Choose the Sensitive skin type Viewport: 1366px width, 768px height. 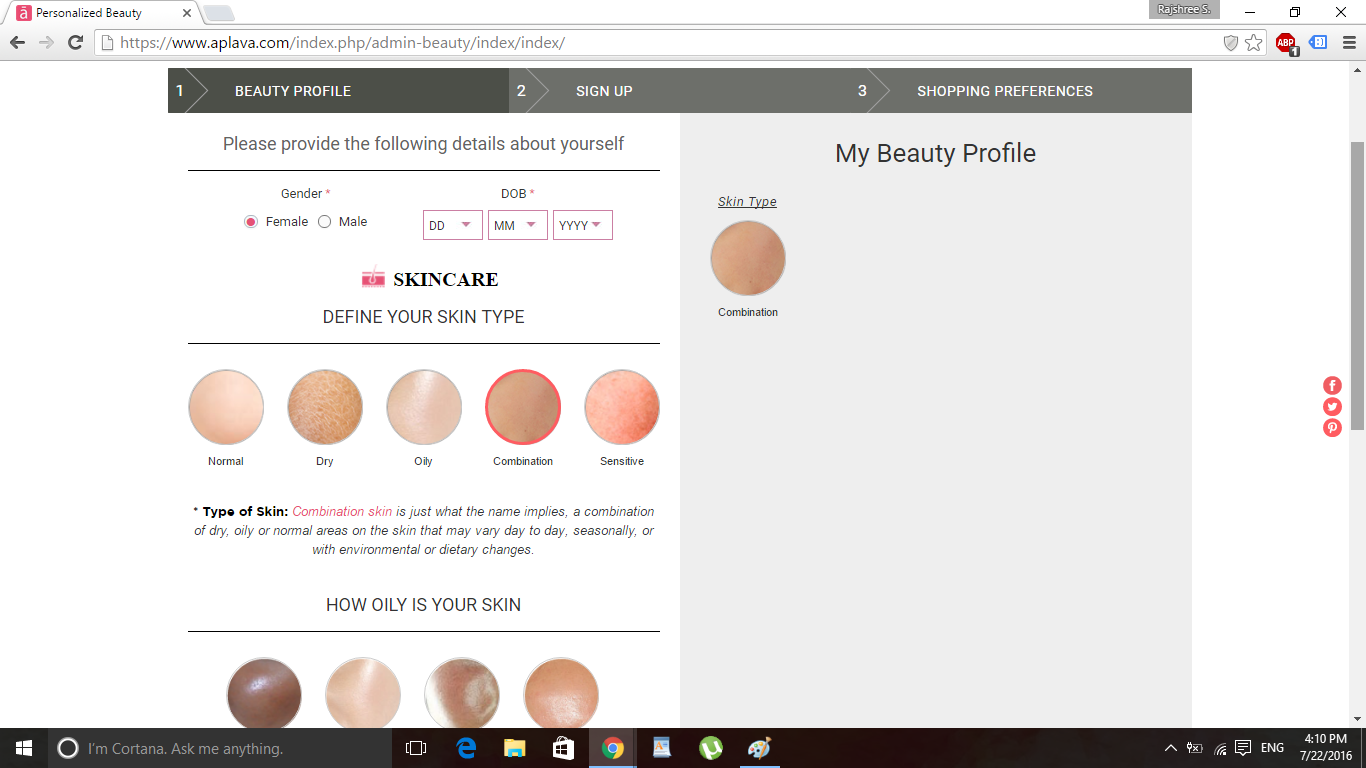point(622,407)
